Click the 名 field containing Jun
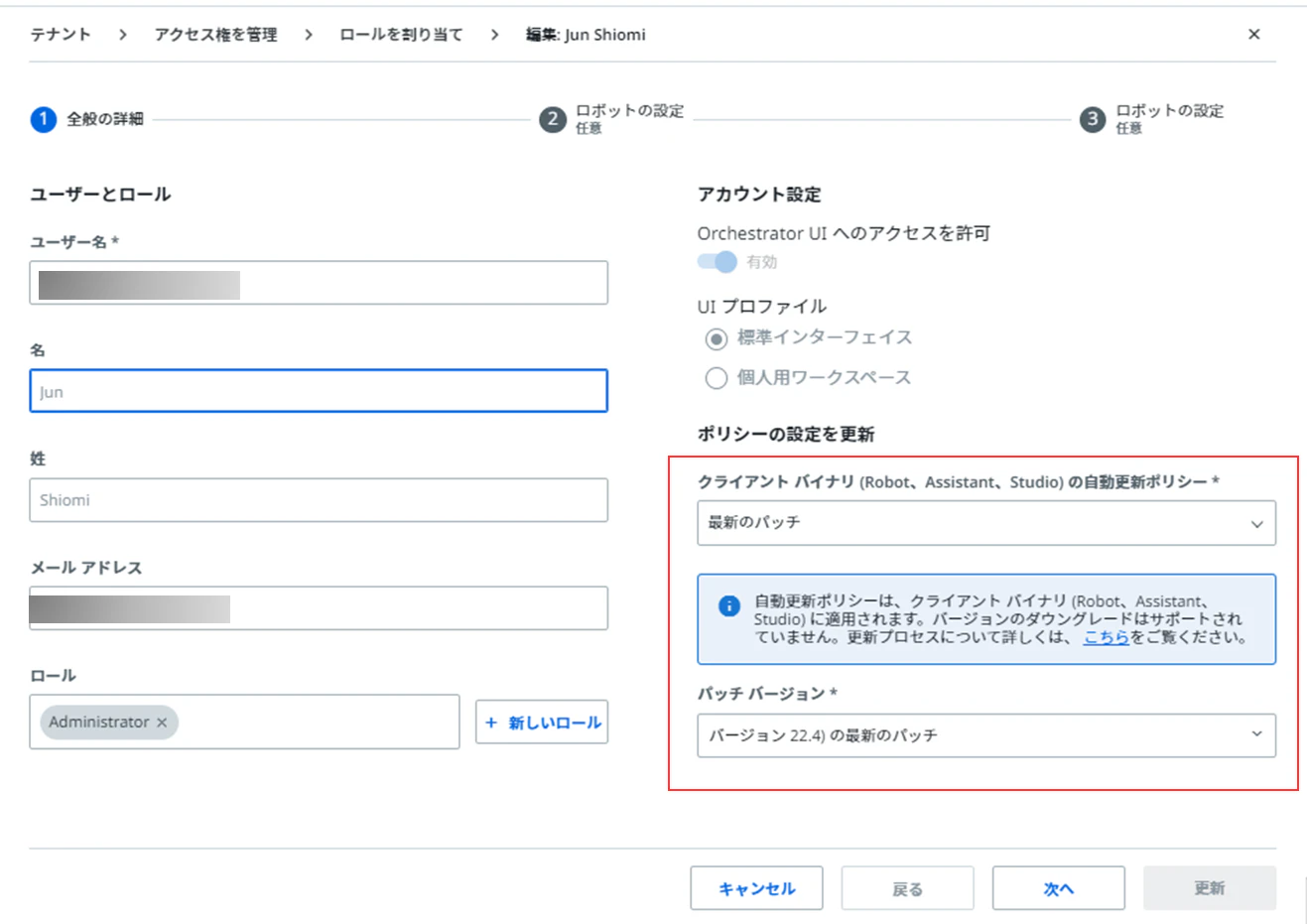The image size is (1307, 924). point(319,391)
